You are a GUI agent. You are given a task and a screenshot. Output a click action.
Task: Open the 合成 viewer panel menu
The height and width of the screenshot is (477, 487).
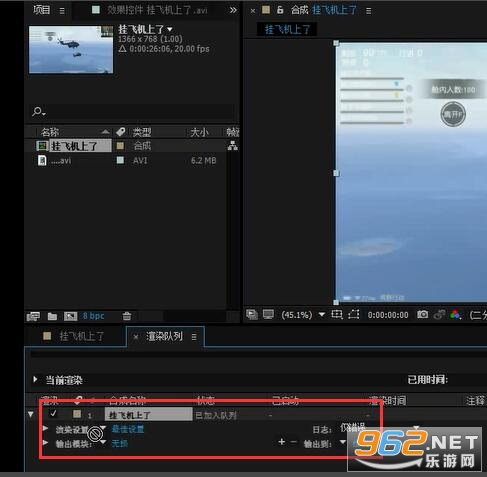coord(368,11)
